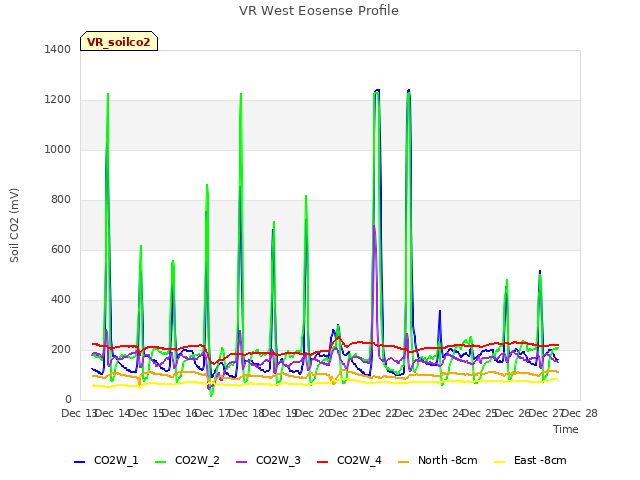Toggle North -8cm legend entry

tap(438, 460)
